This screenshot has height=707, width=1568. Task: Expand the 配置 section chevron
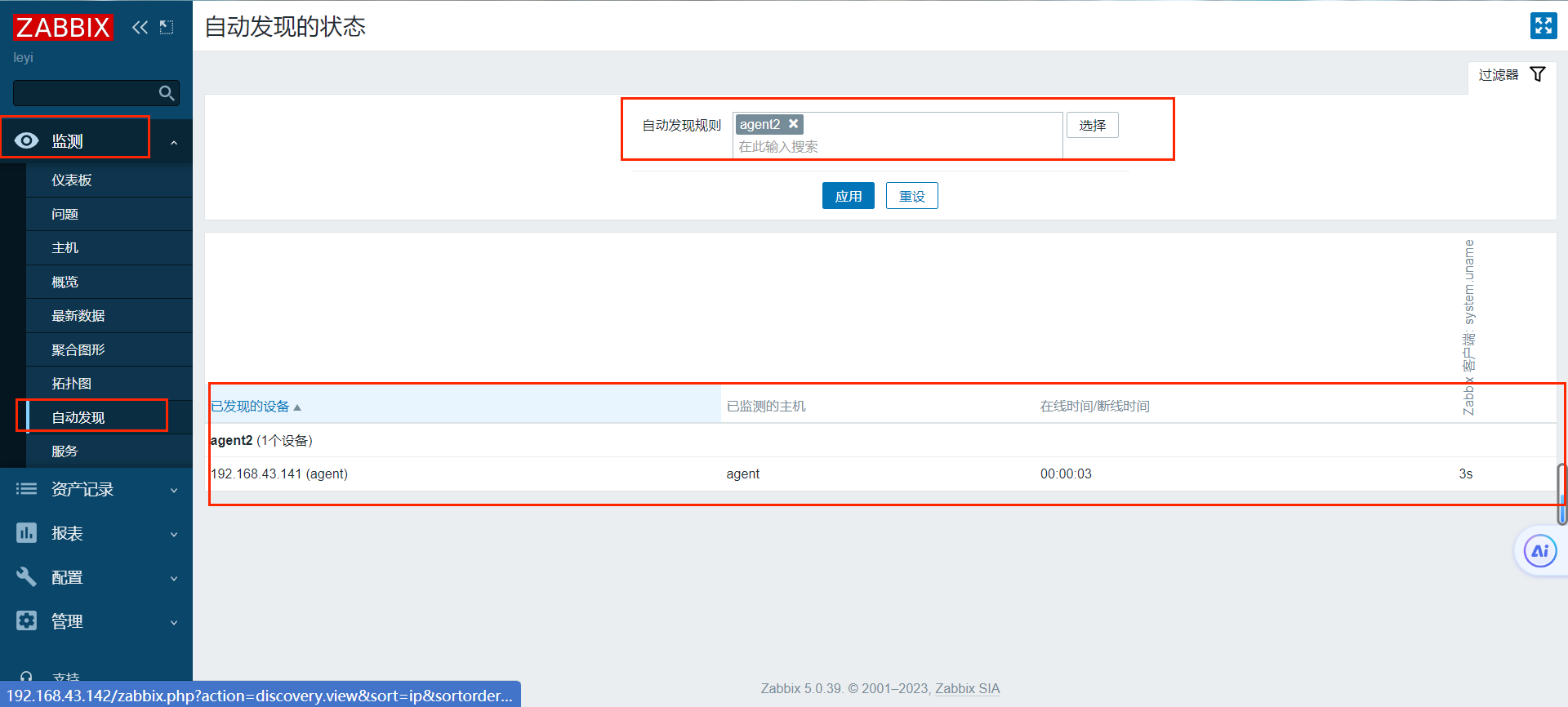(x=174, y=579)
